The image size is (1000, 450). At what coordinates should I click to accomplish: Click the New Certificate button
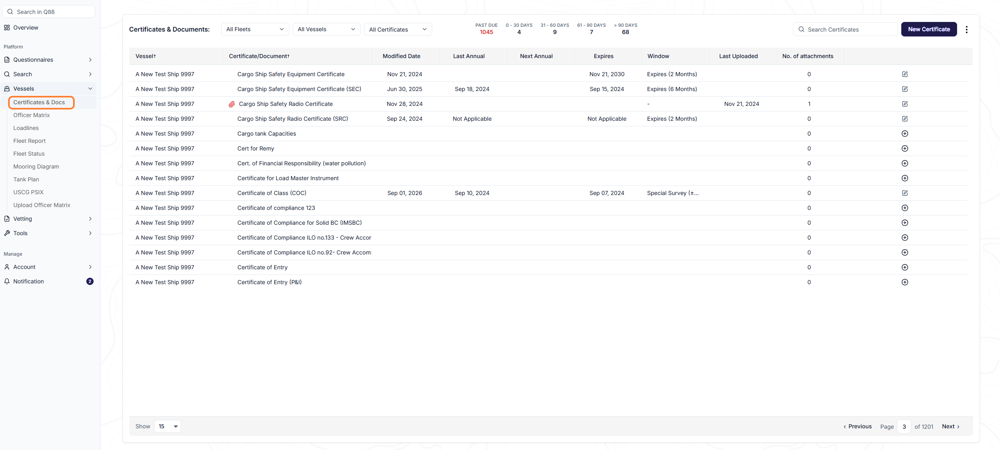coord(929,29)
